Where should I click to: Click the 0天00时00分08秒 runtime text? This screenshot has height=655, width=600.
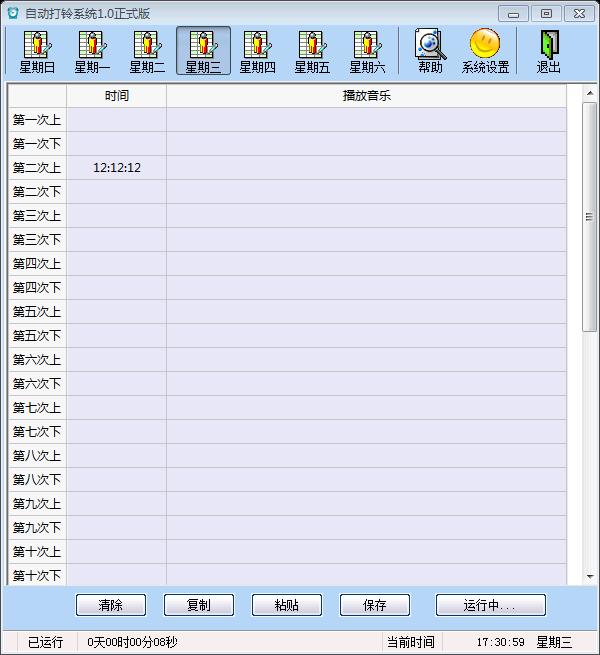pyautogui.click(x=132, y=642)
